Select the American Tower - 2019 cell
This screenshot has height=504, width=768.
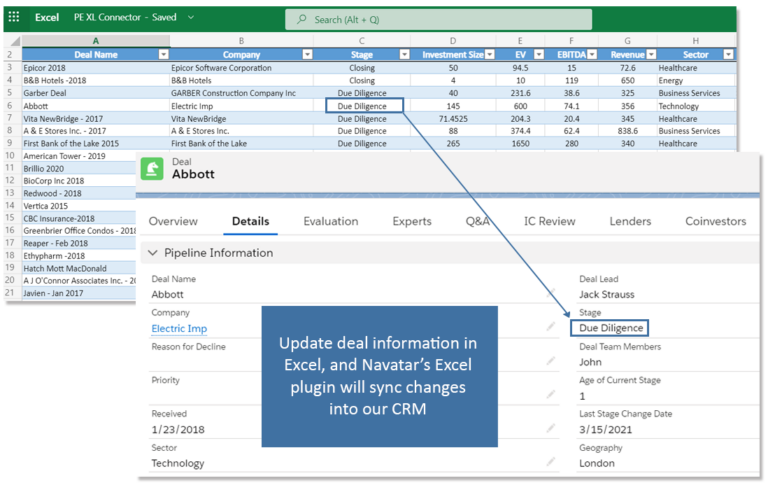pos(78,156)
